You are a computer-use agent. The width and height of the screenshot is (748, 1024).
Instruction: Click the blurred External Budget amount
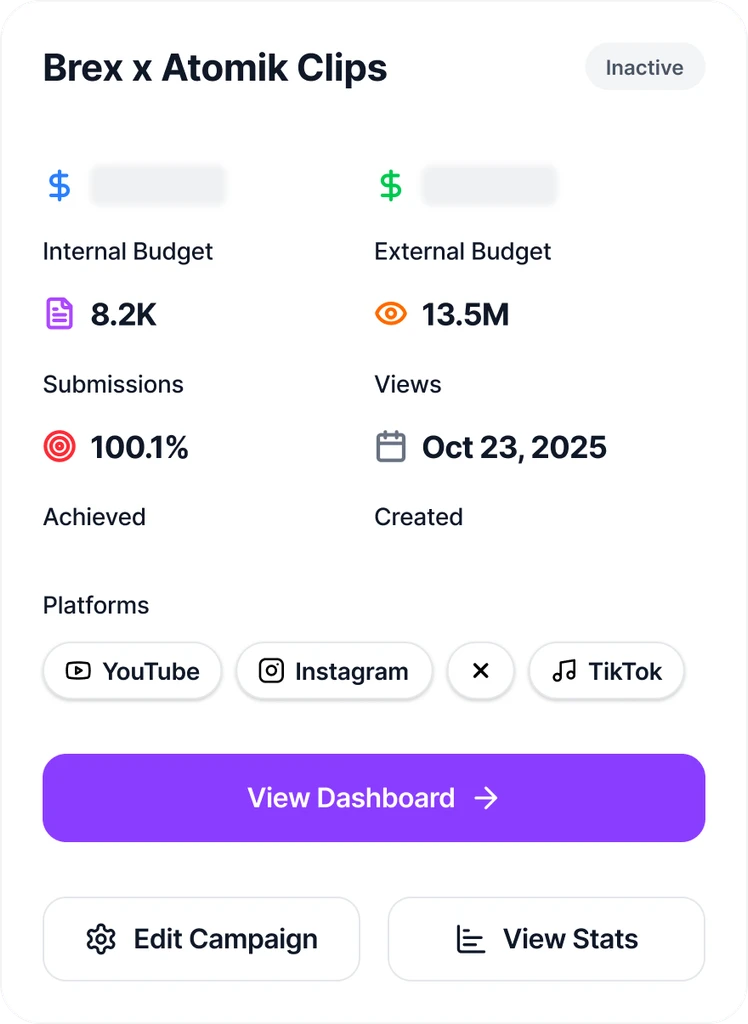[489, 186]
